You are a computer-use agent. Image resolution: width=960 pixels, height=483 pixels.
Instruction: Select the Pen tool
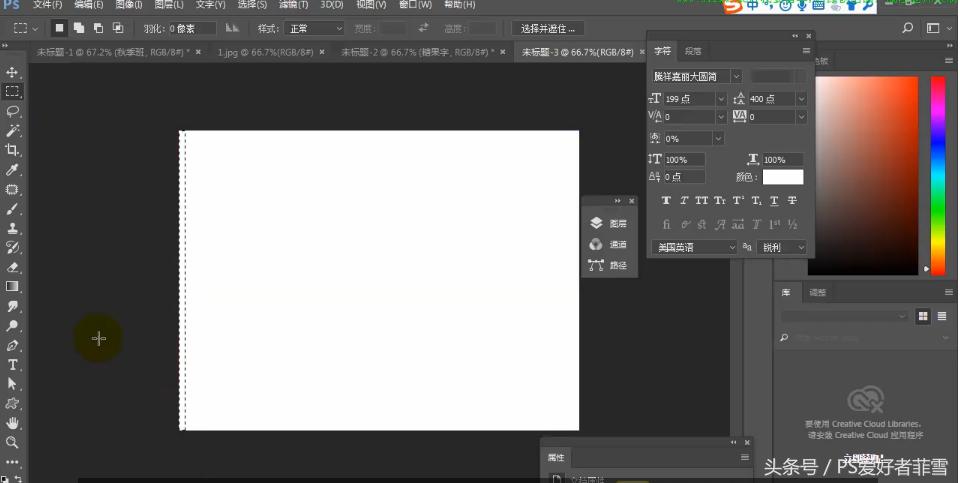12,345
